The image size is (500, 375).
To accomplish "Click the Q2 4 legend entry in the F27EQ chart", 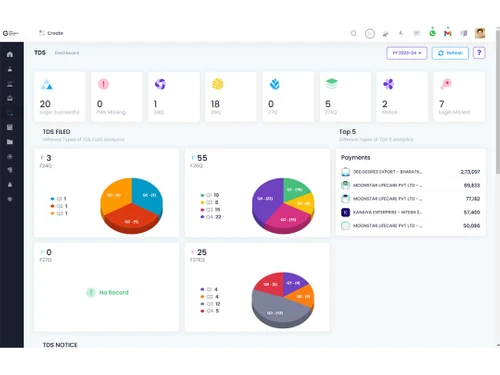I will click(209, 297).
